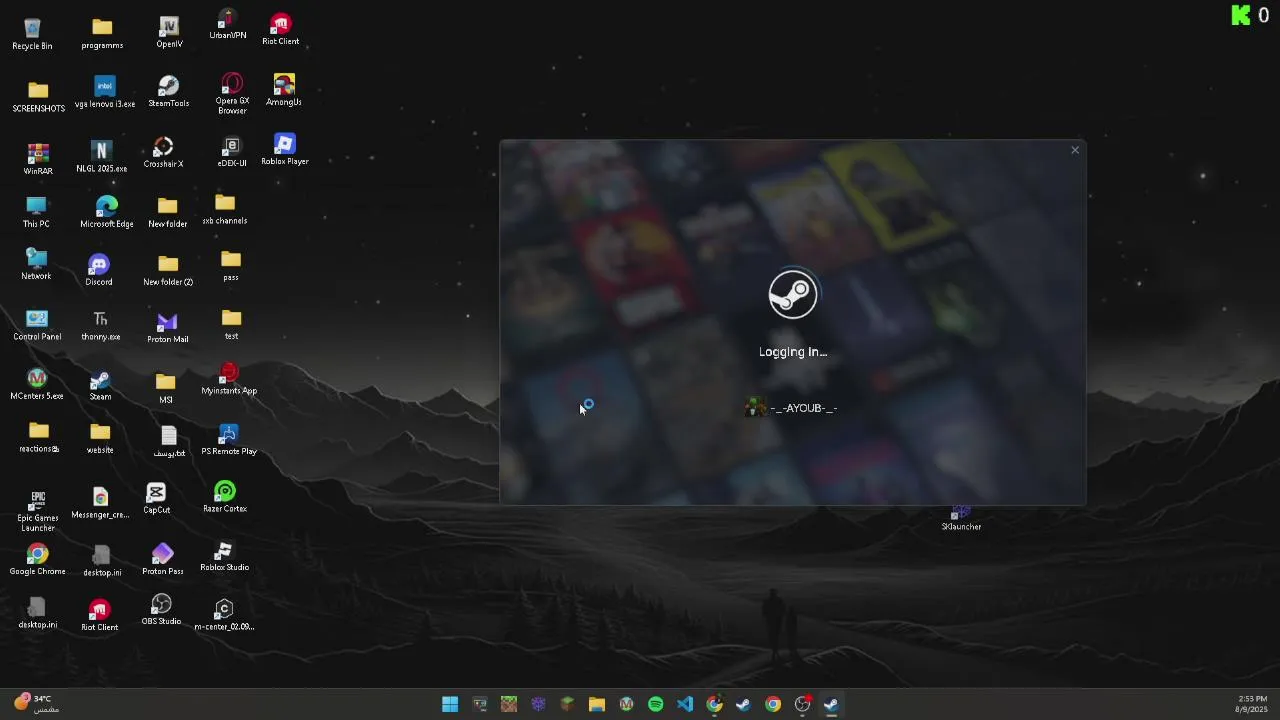Open the UrbanVPN shortcut
The image size is (1280, 720).
[x=228, y=26]
